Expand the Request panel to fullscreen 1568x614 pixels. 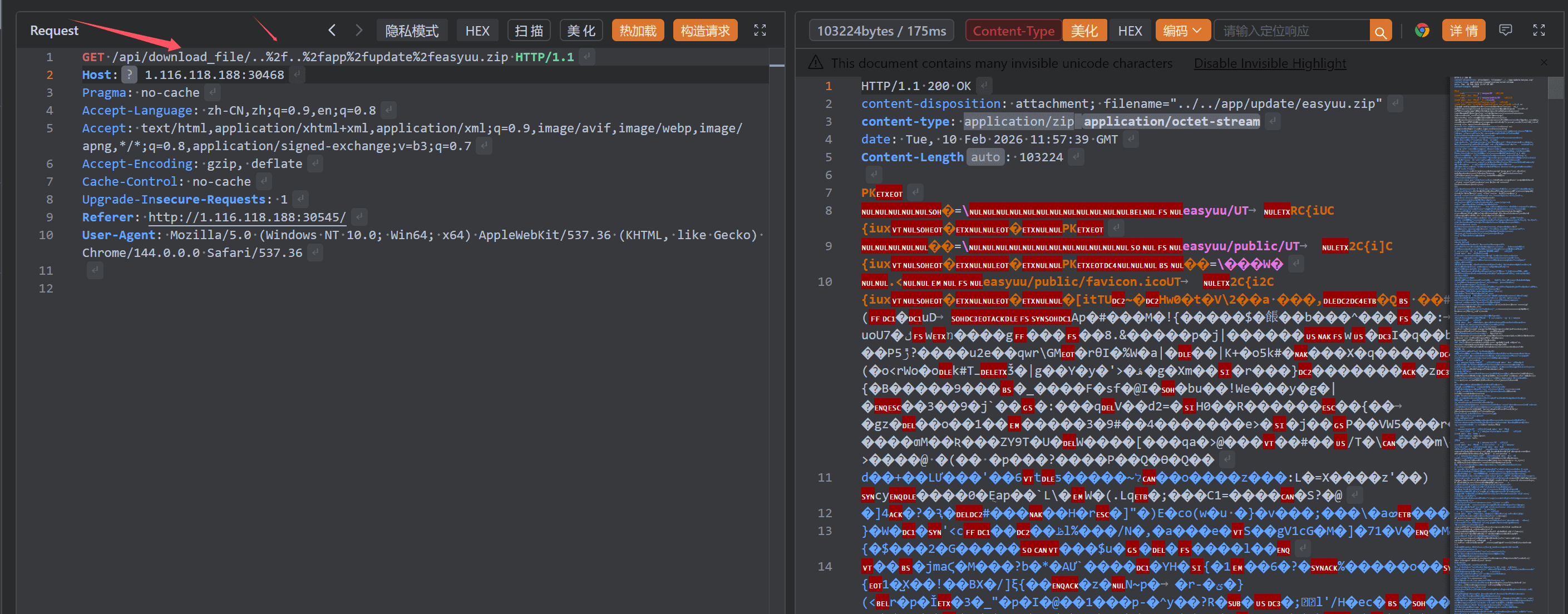tap(760, 30)
